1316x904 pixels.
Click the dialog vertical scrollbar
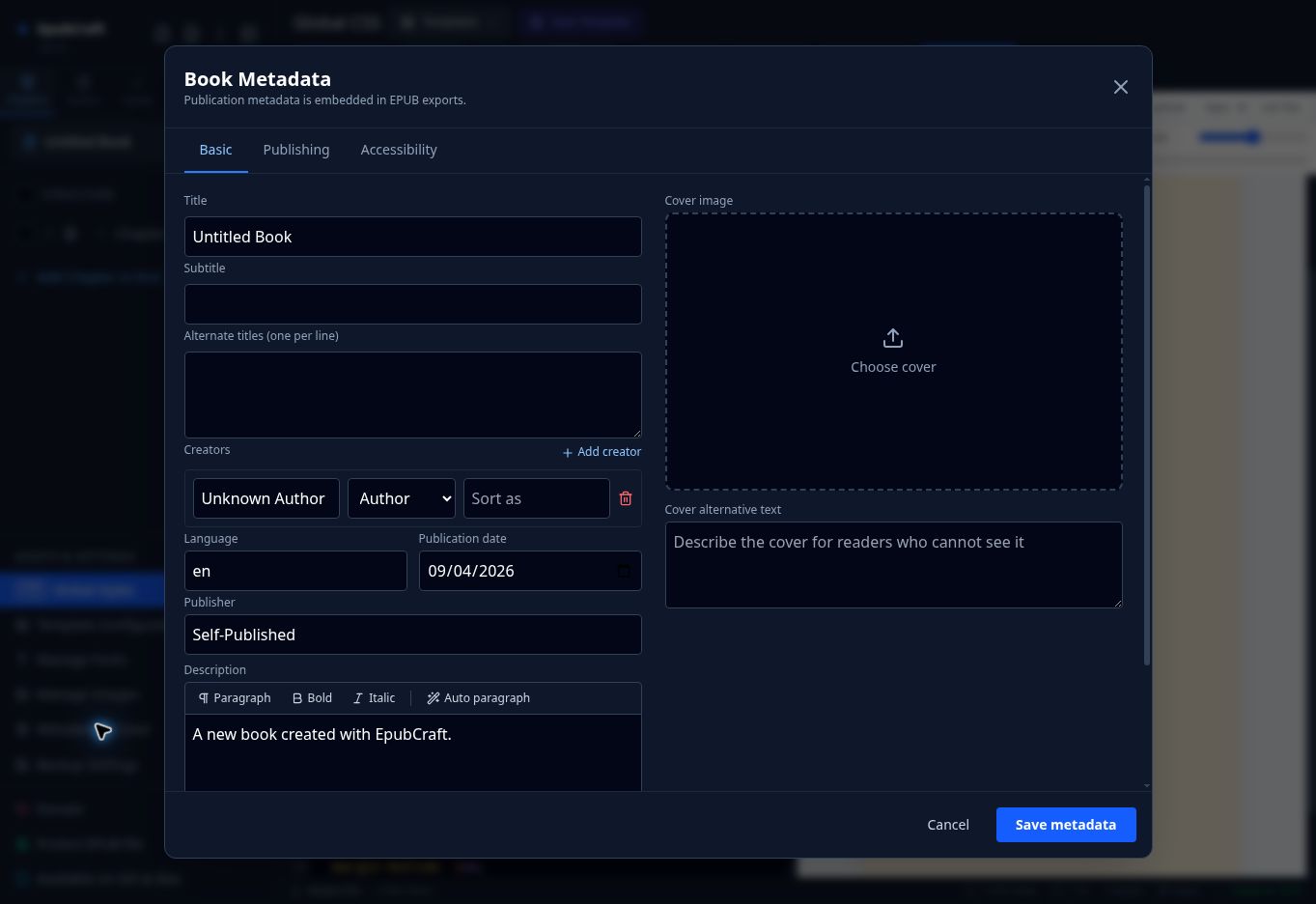point(1147,425)
